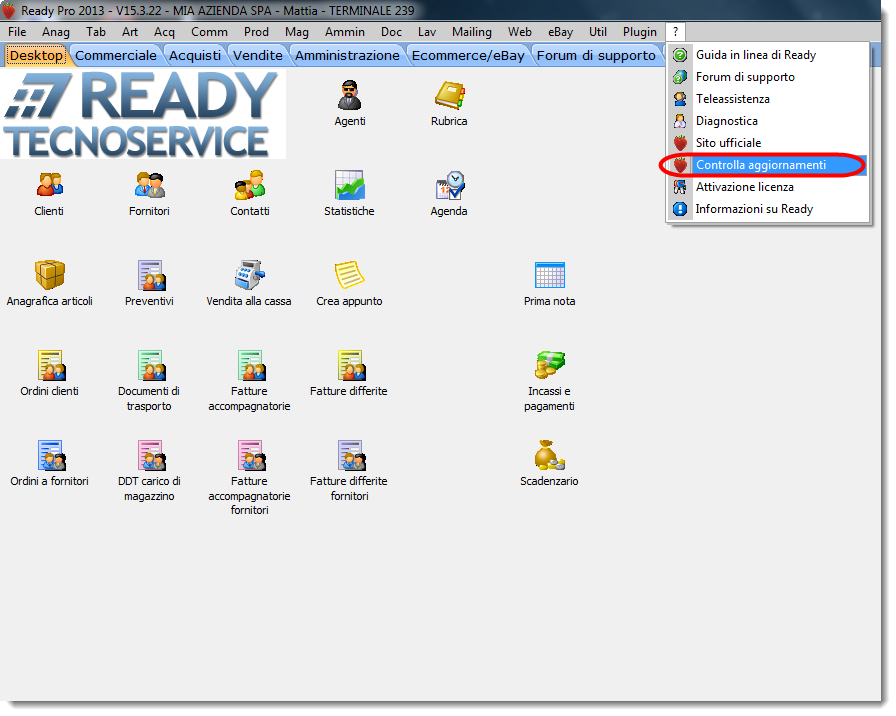Open the File menu

coord(17,32)
